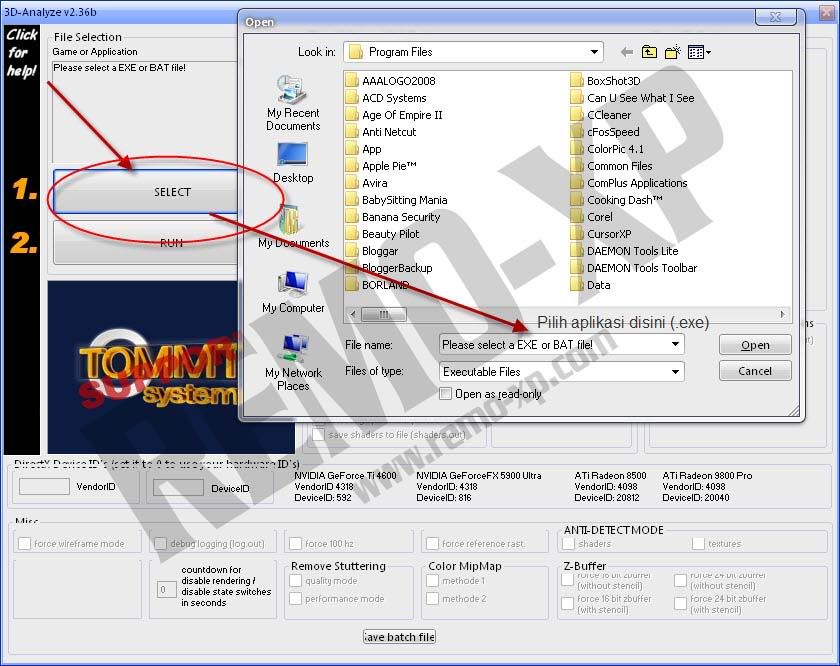Select the CCleaner folder in list
The width and height of the screenshot is (840, 666).
609,115
